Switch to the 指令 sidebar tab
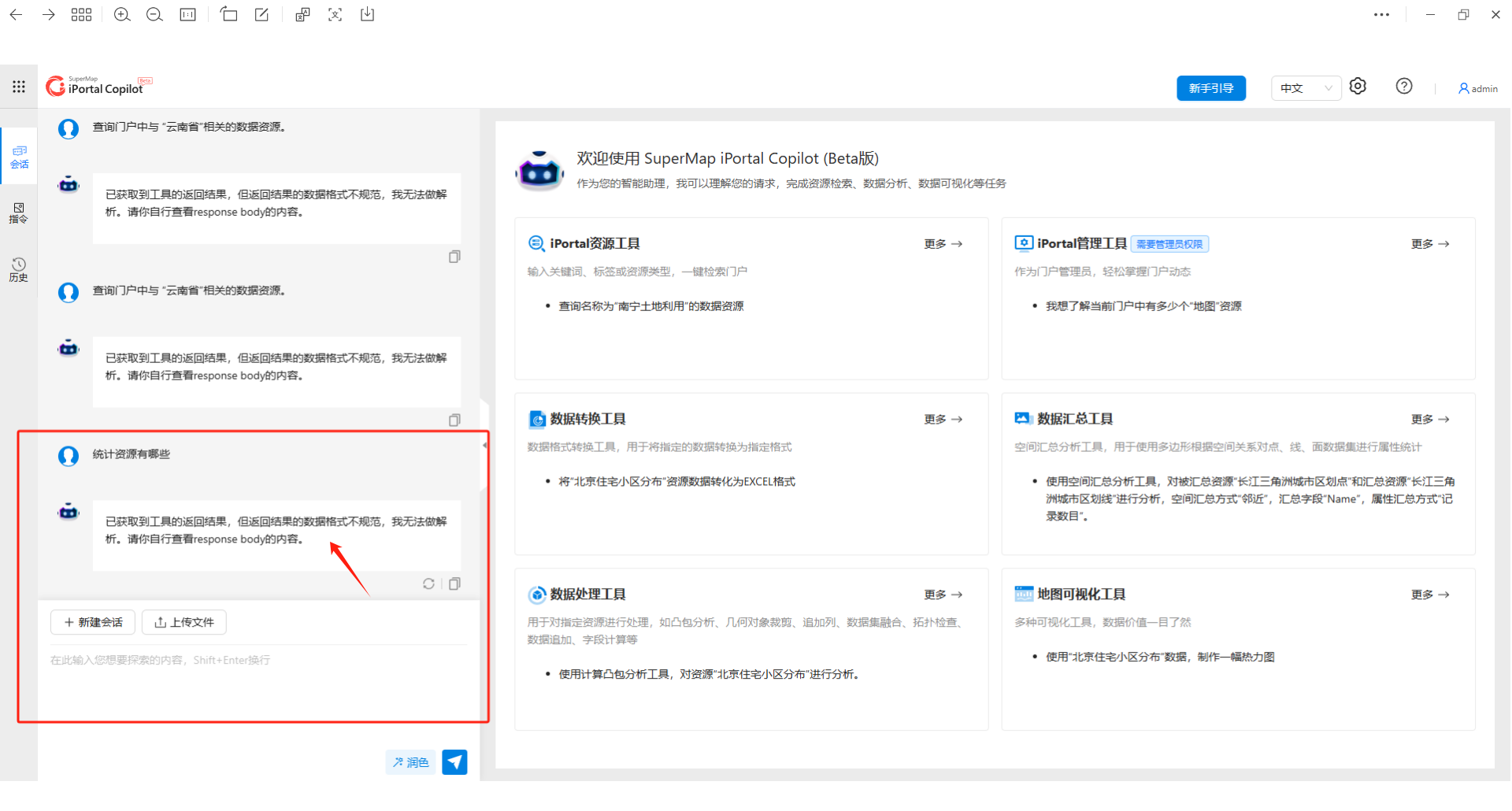The image size is (1512, 811). click(x=19, y=213)
